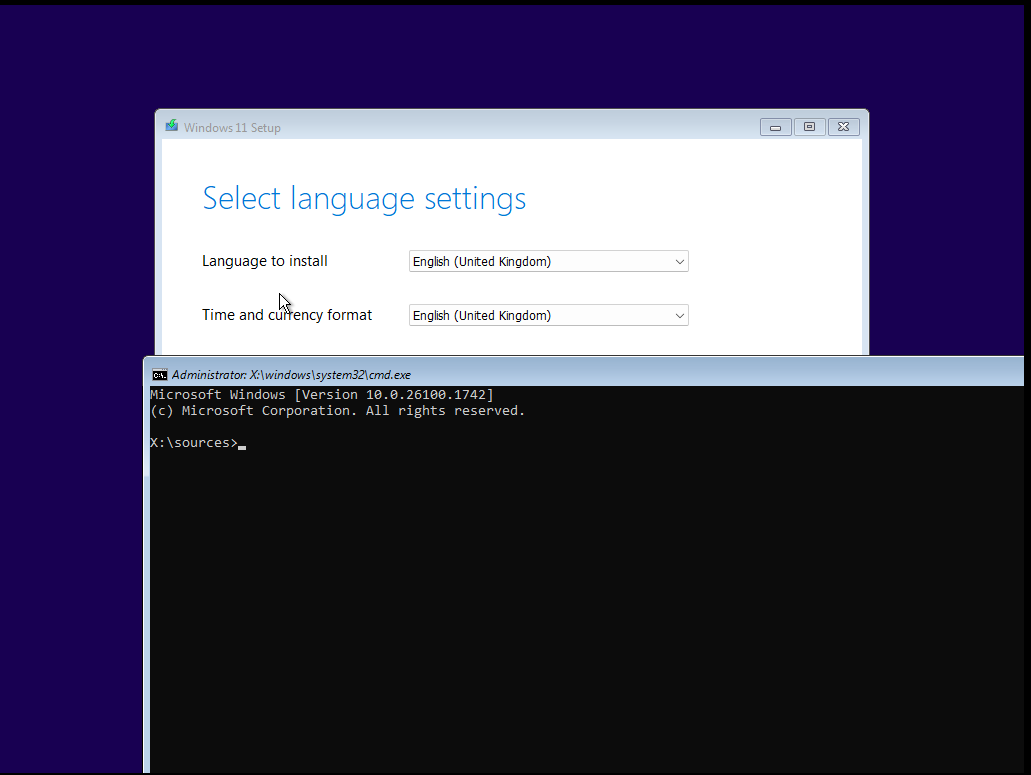Screen dimensions: 1031x775
Task: Open the Time and currency format dropdown
Action: click(548, 315)
